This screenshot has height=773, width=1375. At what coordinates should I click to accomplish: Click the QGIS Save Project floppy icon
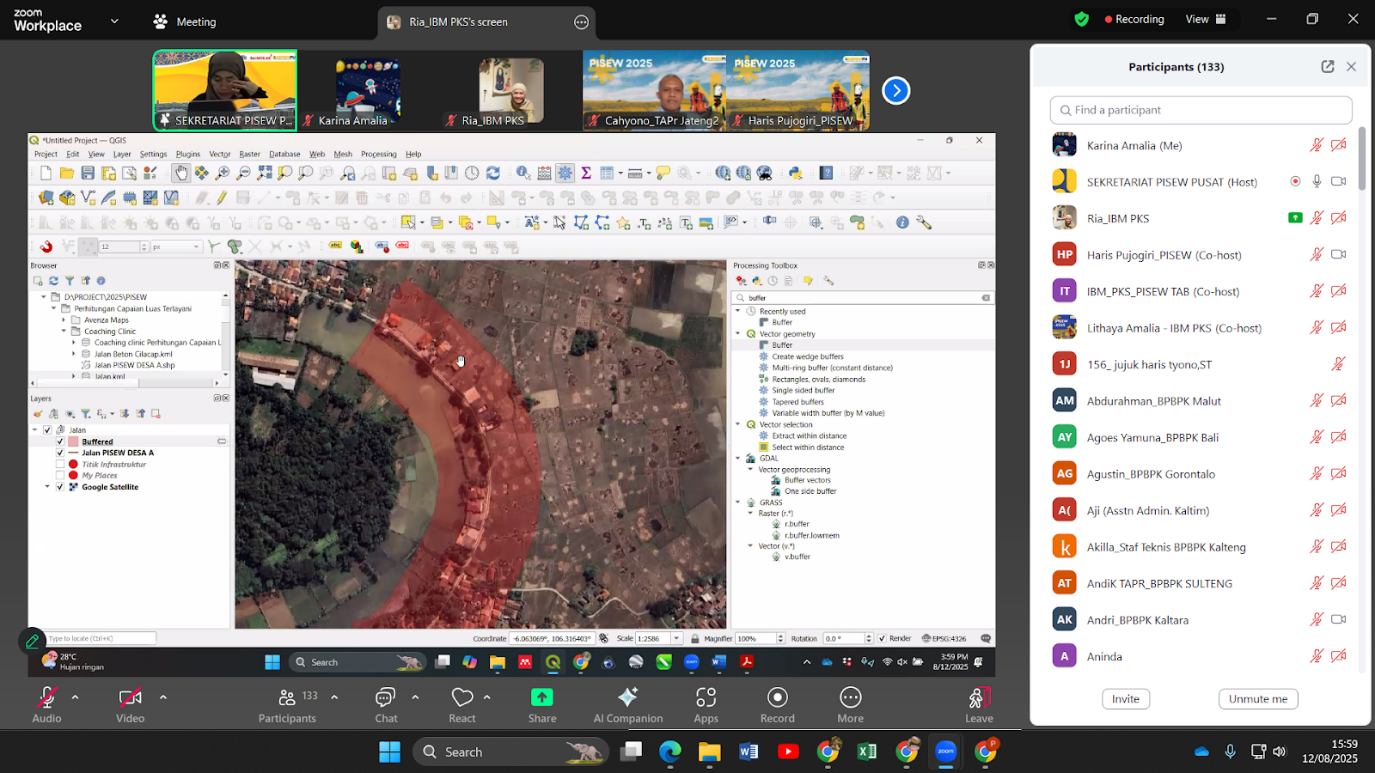tap(88, 173)
